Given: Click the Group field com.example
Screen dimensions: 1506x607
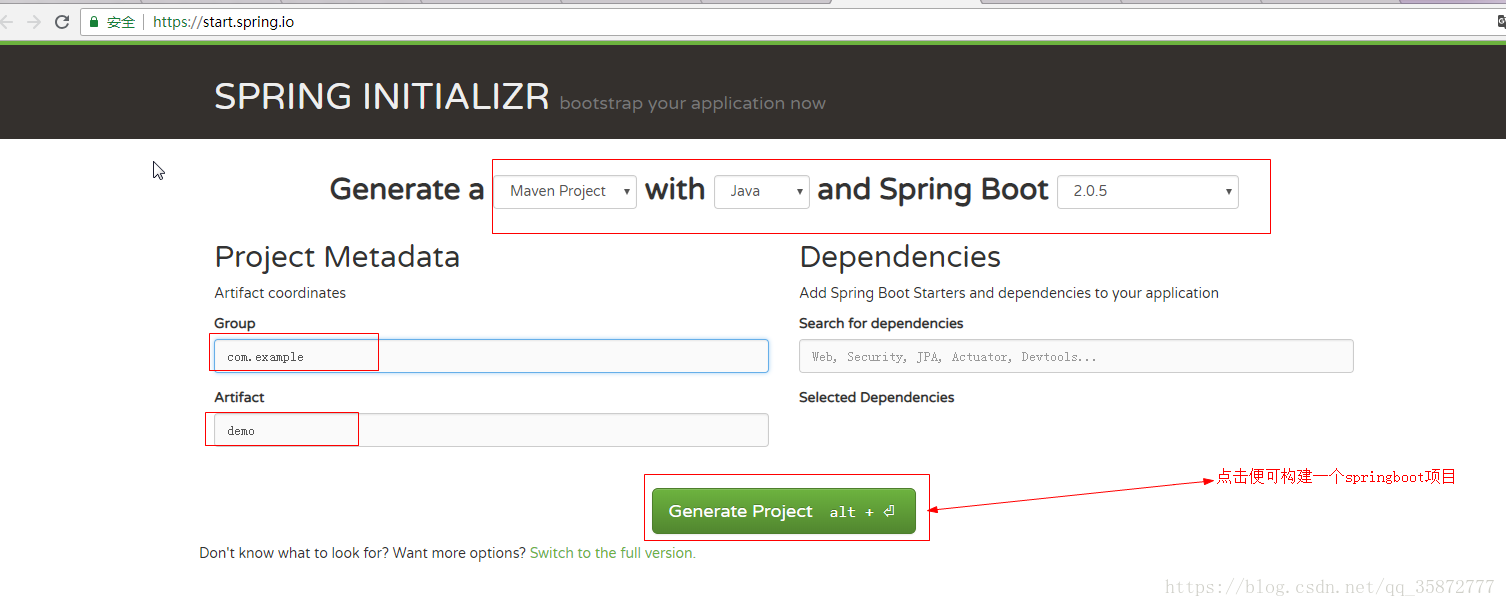Looking at the screenshot, I should (x=491, y=356).
